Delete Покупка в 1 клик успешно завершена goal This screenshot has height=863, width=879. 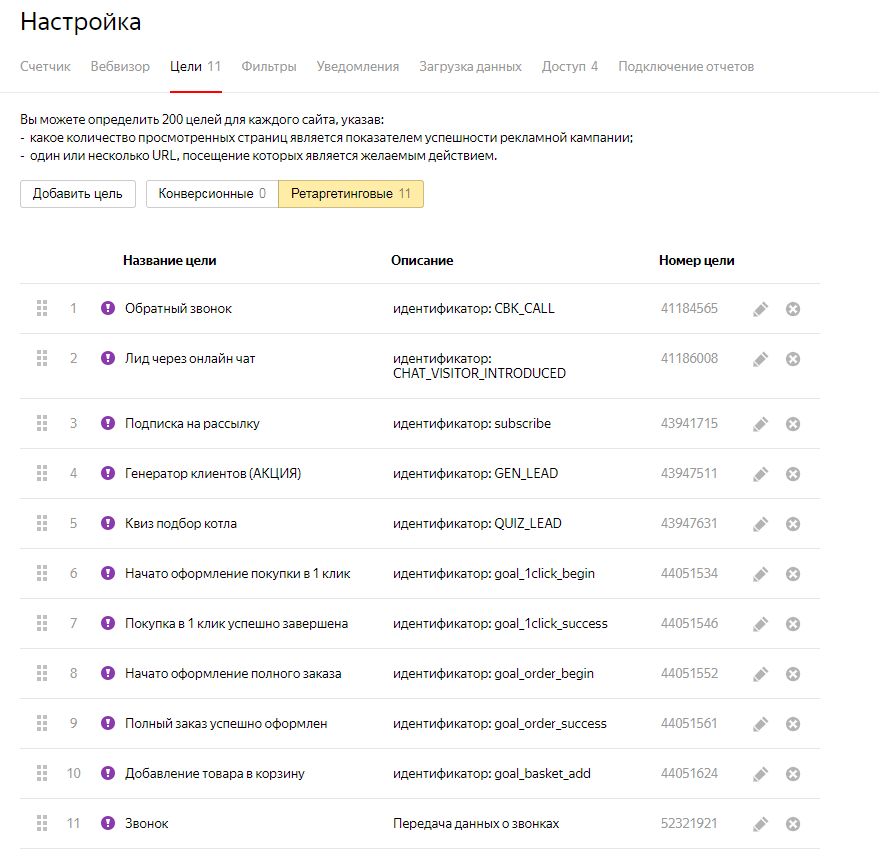(793, 624)
